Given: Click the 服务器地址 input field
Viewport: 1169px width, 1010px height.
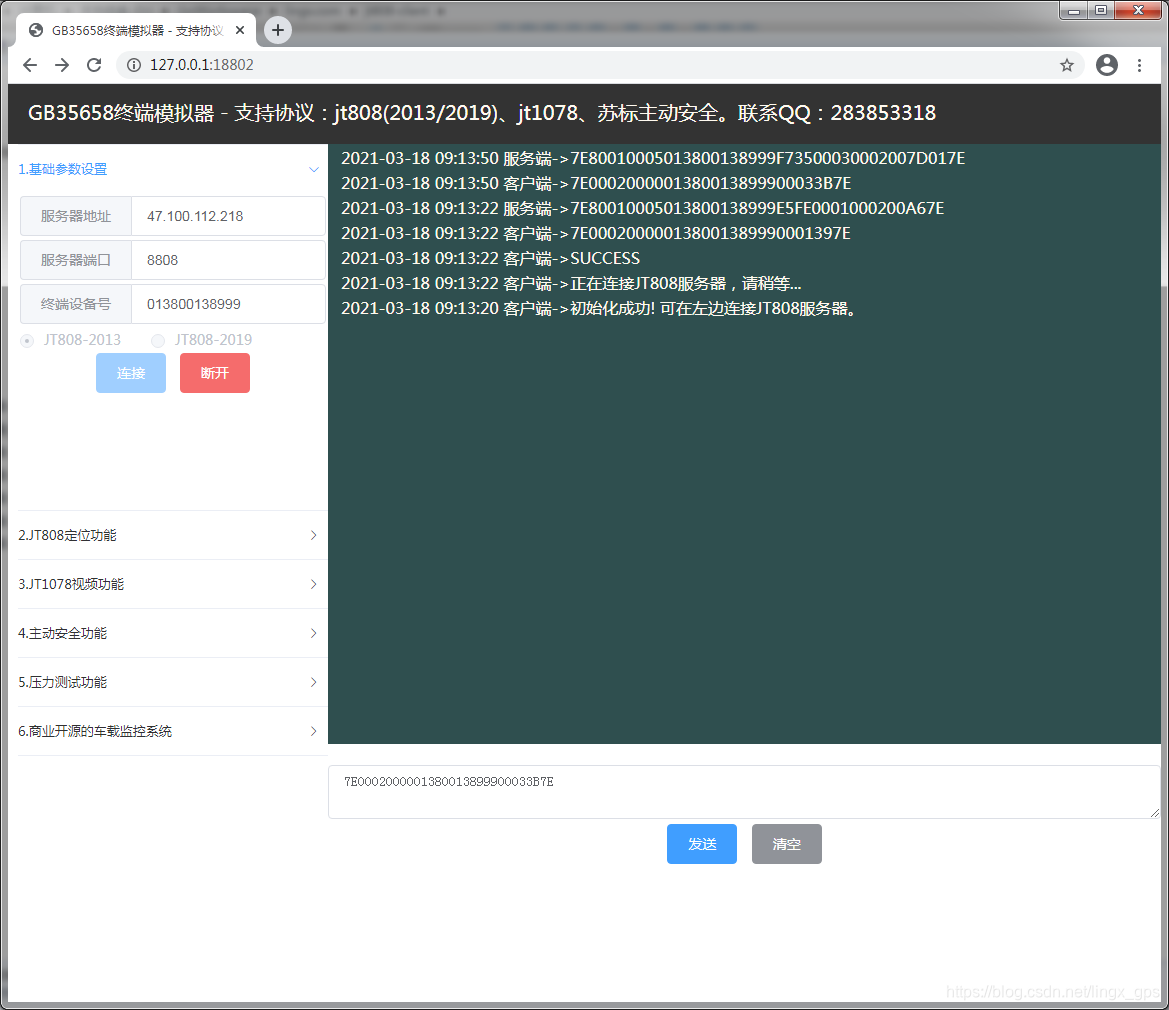Looking at the screenshot, I should (x=228, y=216).
